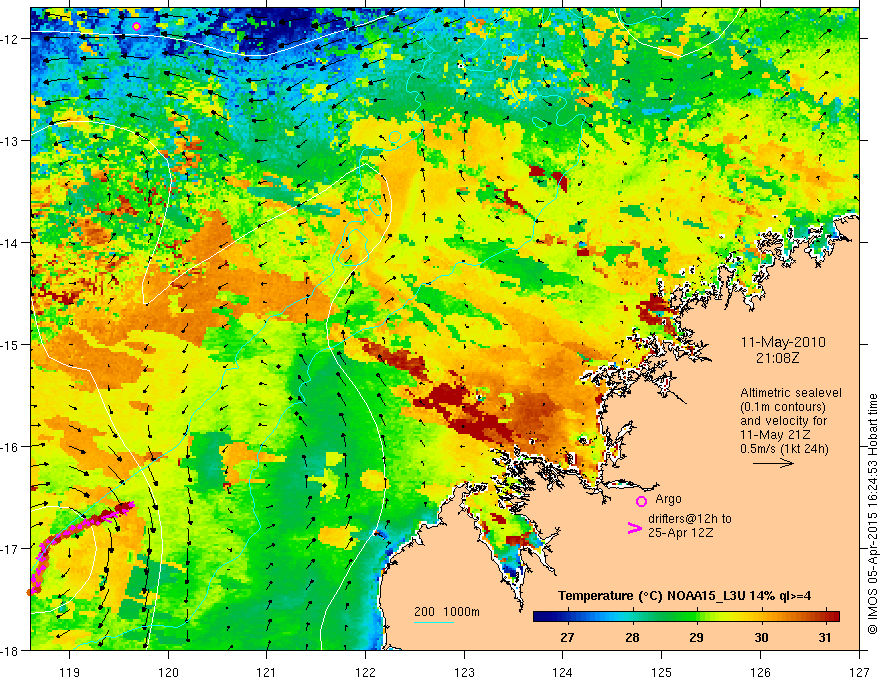Image resolution: width=880 pixels, height=680 pixels.
Task: Click the 'drifters@12h to' legend text
Action: coord(690,519)
